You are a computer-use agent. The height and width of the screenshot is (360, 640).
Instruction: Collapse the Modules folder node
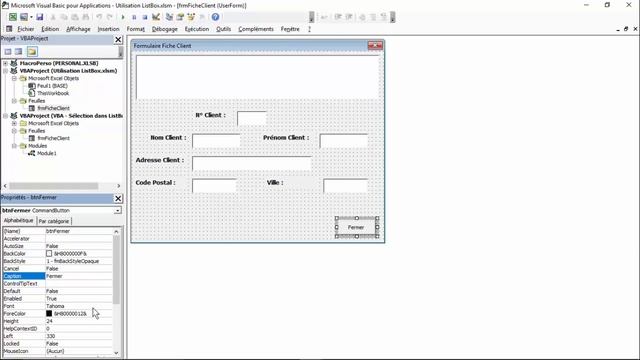(14, 146)
